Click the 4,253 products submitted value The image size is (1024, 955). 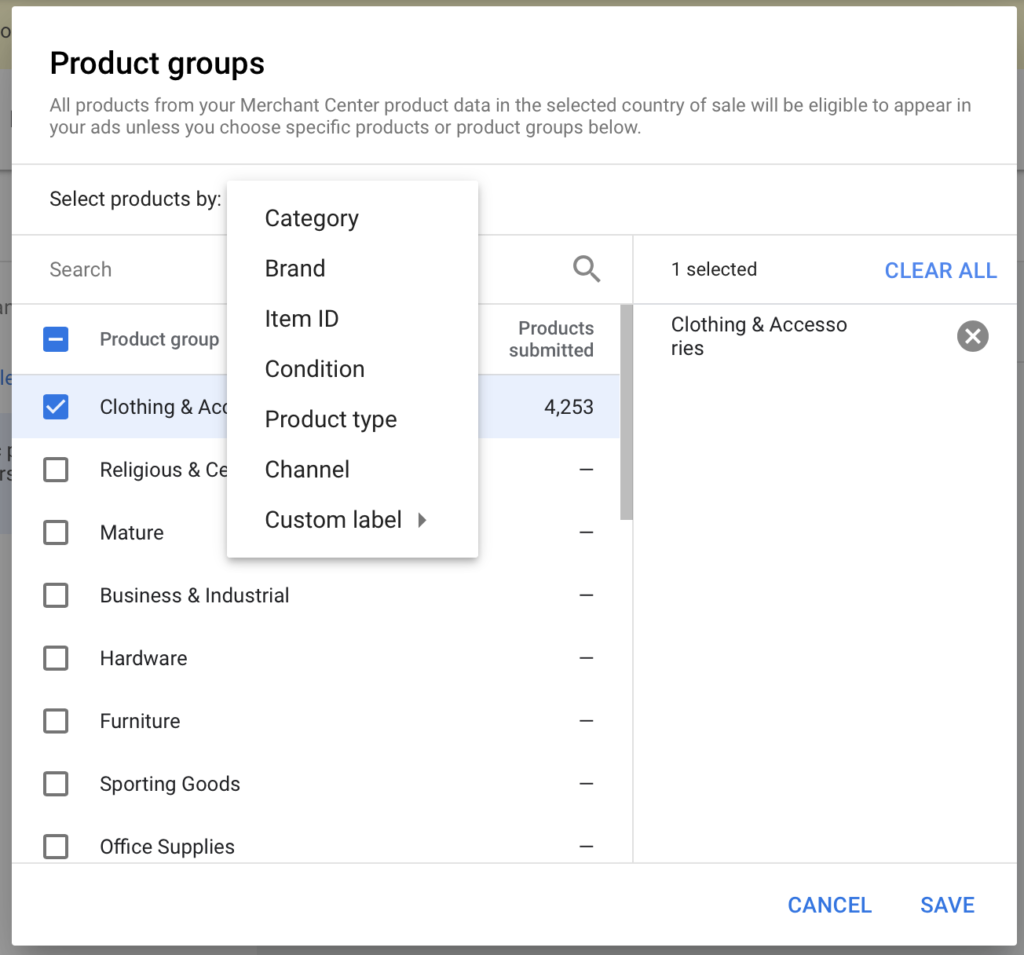(569, 407)
